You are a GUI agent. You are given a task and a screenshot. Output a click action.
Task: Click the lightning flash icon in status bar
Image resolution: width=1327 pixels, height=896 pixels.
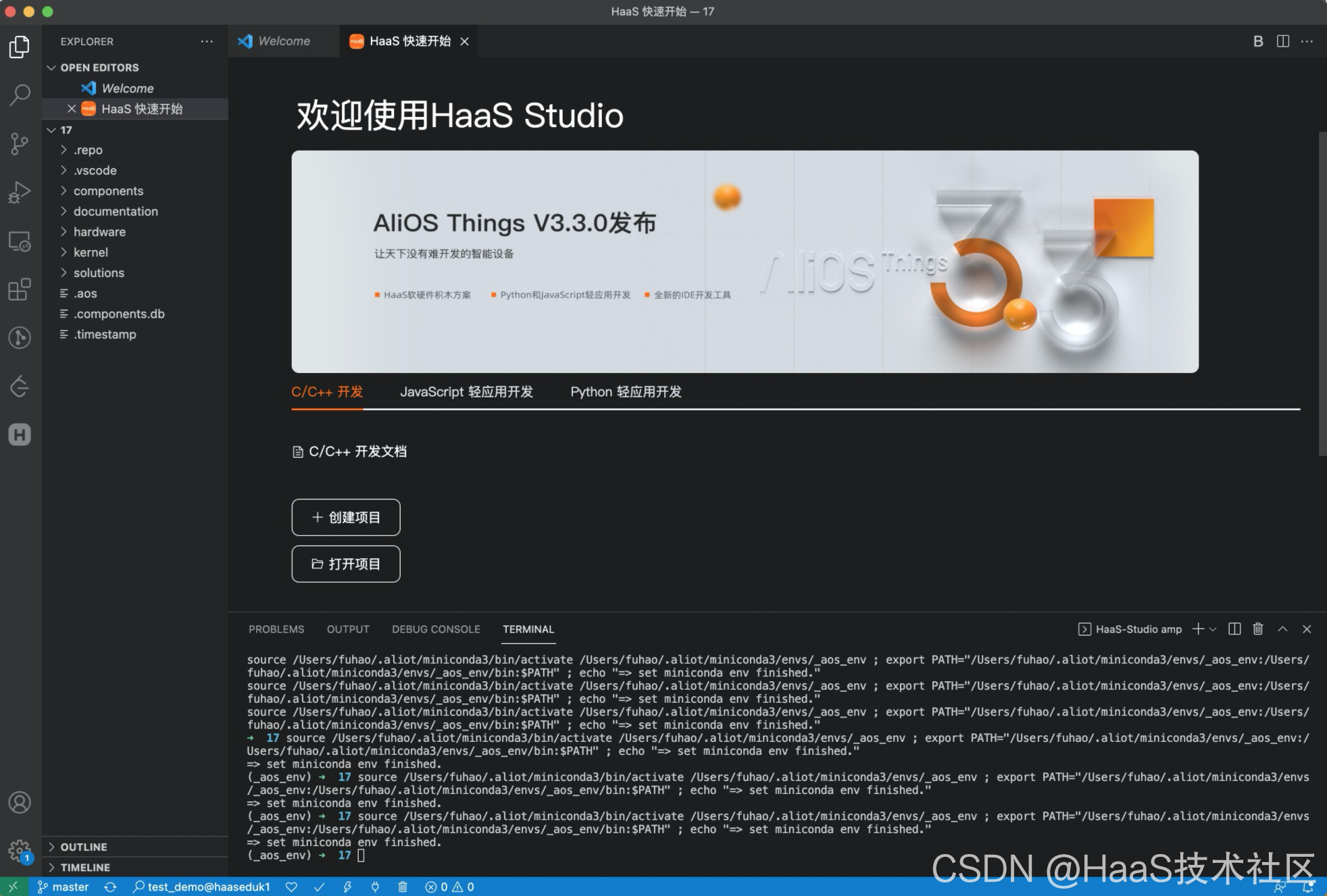(347, 887)
